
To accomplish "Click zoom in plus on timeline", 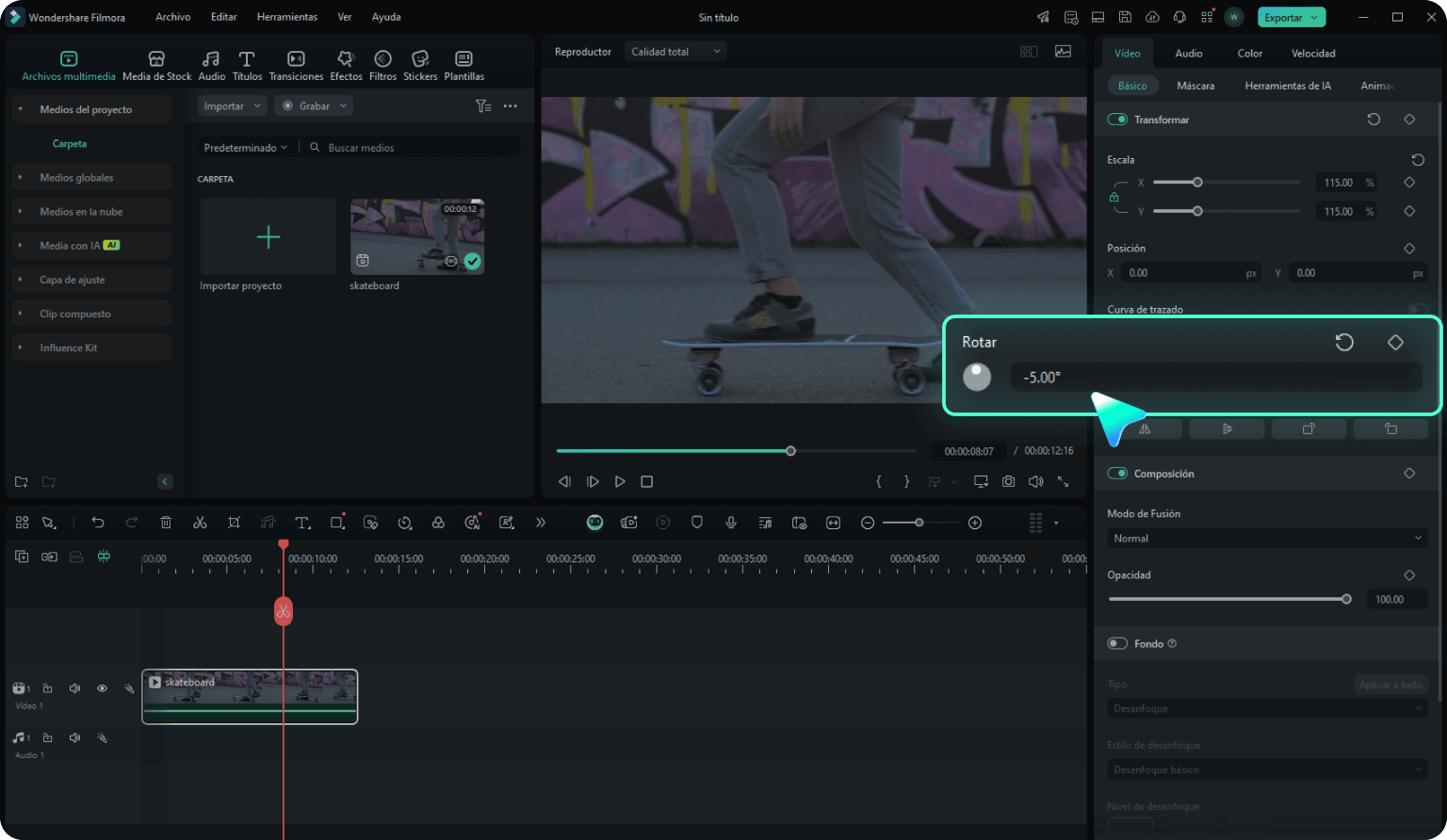I will coord(975,523).
